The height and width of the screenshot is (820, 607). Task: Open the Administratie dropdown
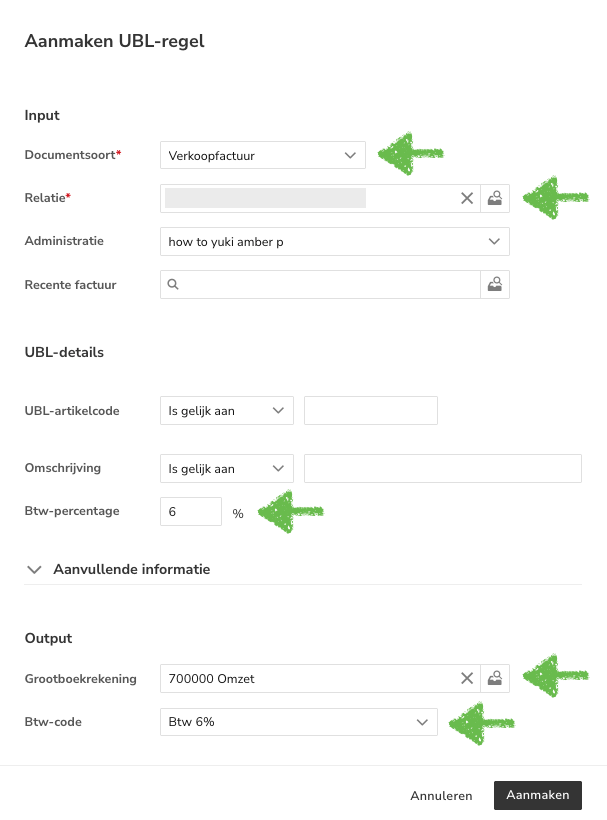coord(334,241)
